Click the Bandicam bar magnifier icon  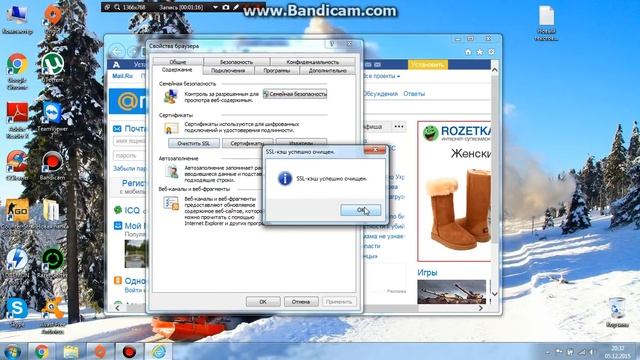point(118,7)
